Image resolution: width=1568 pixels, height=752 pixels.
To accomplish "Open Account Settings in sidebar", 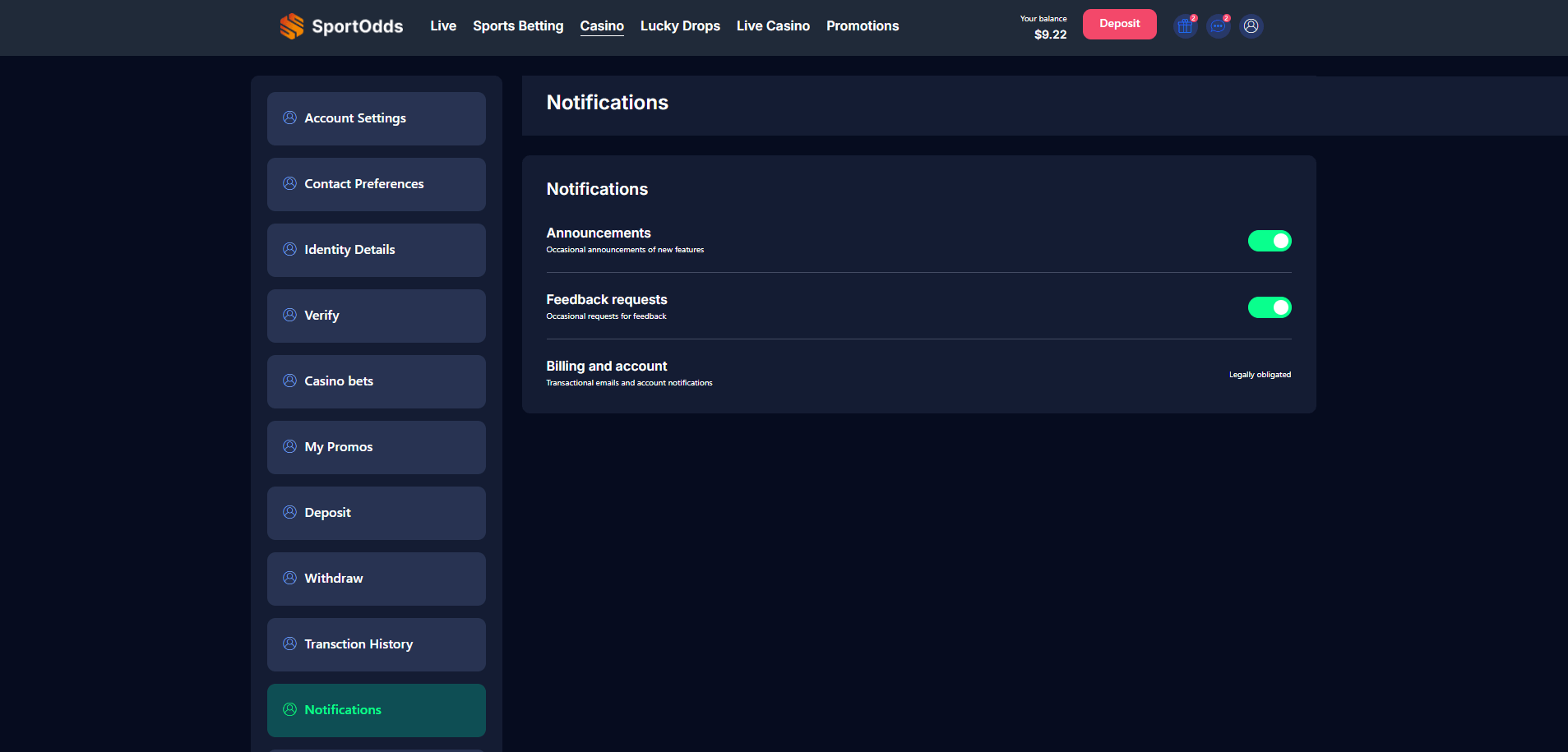I will point(377,118).
